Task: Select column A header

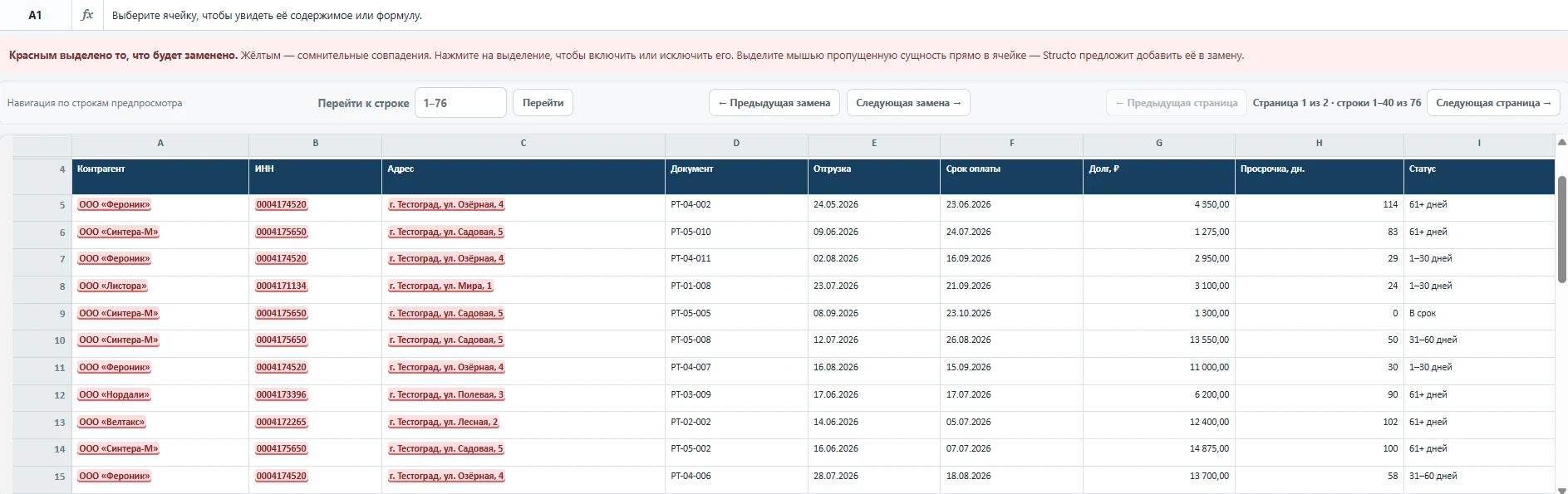Action: coord(160,144)
